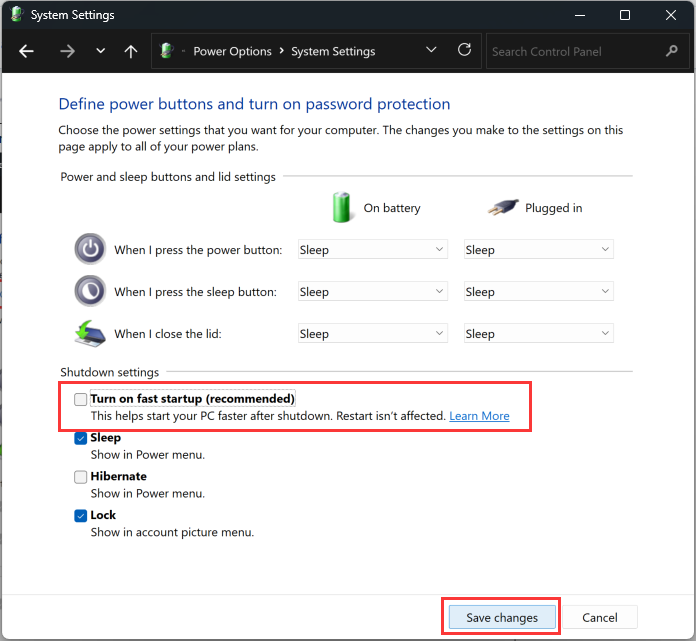Click "When I press the power button:" label
This screenshot has width=696, height=641.
tap(198, 250)
